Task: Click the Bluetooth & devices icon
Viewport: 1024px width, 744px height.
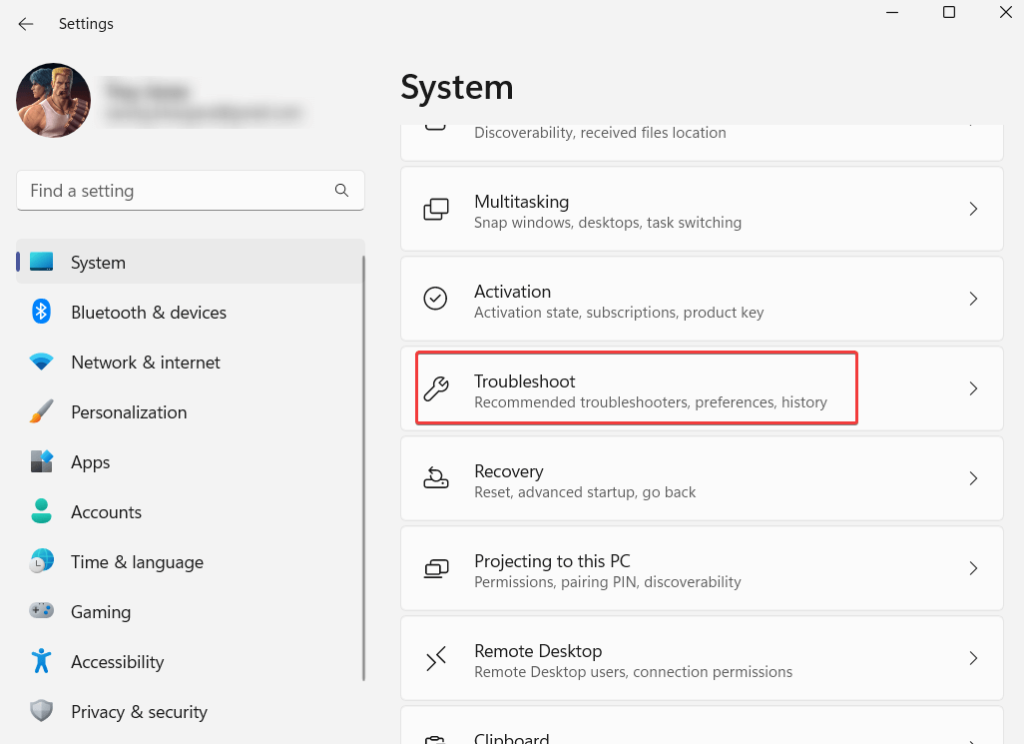Action: [41, 312]
